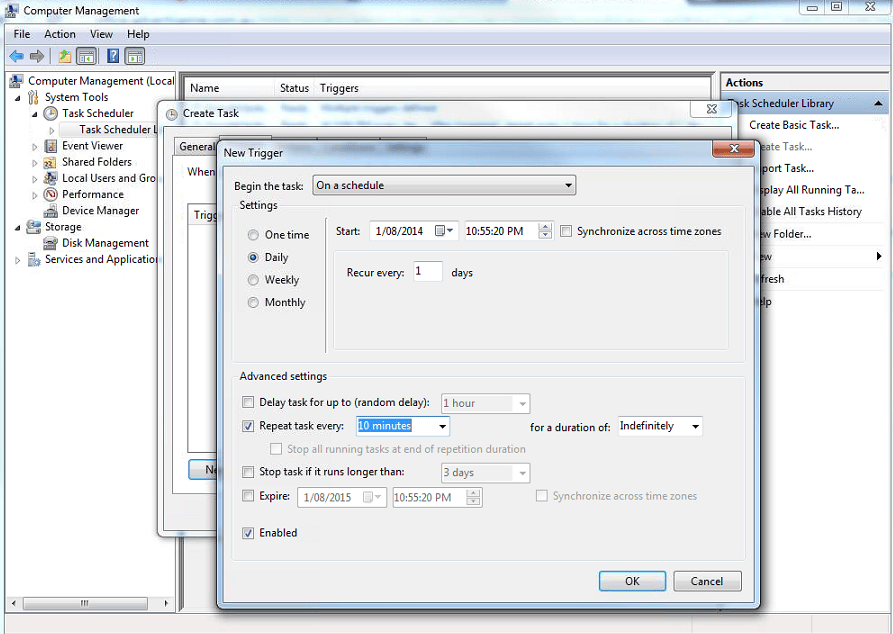
Task: Select the Daily schedule option
Action: pos(253,257)
